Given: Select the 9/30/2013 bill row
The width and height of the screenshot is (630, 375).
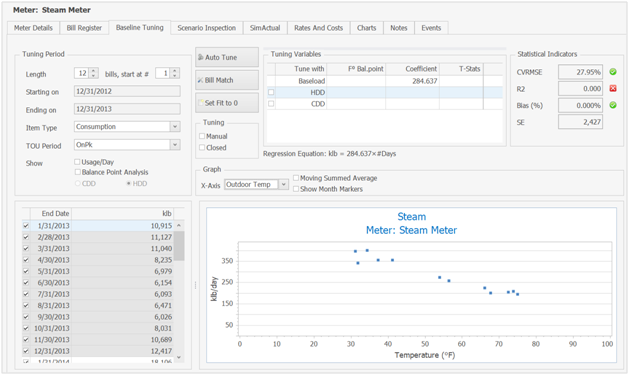Looking at the screenshot, I should 98,317.
